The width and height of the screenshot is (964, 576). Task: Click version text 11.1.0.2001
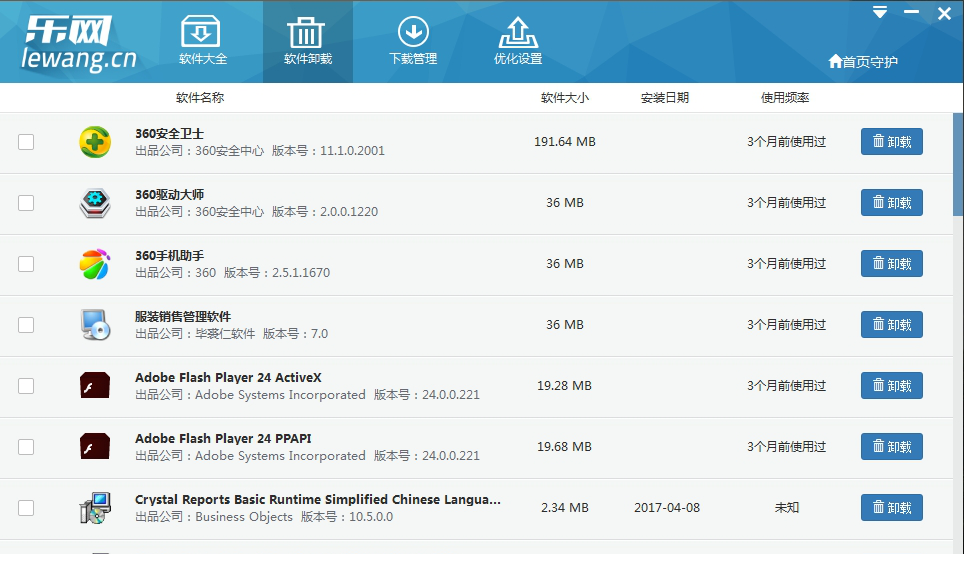352,151
